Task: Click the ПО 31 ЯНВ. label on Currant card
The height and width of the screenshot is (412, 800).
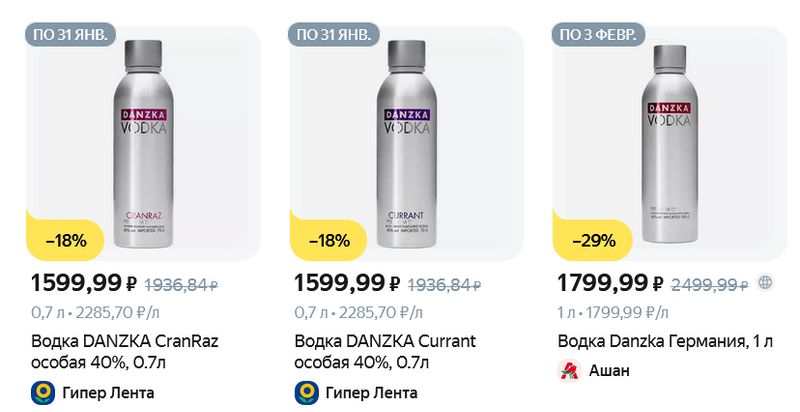Action: (336, 35)
